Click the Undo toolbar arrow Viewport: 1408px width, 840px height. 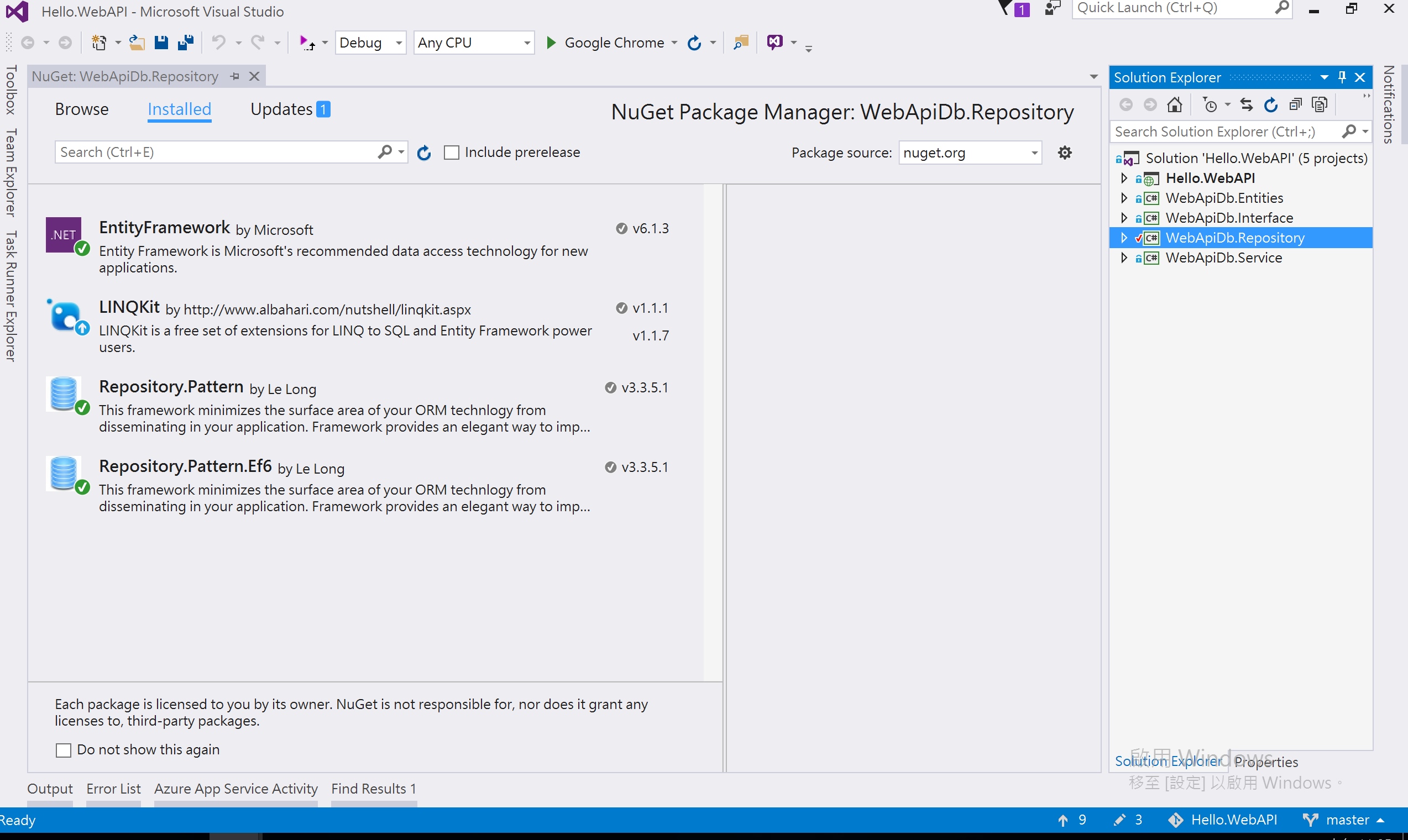218,43
